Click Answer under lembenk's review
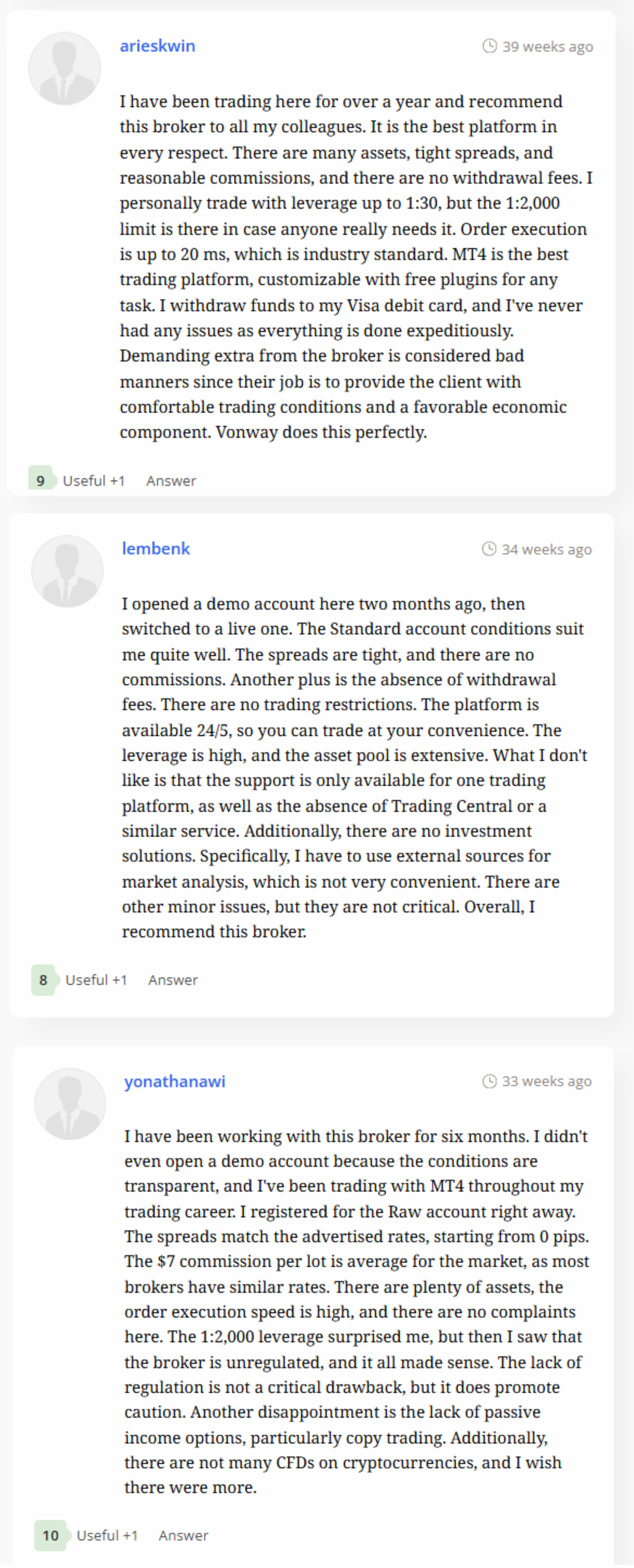This screenshot has height=1568, width=634. pyautogui.click(x=173, y=980)
